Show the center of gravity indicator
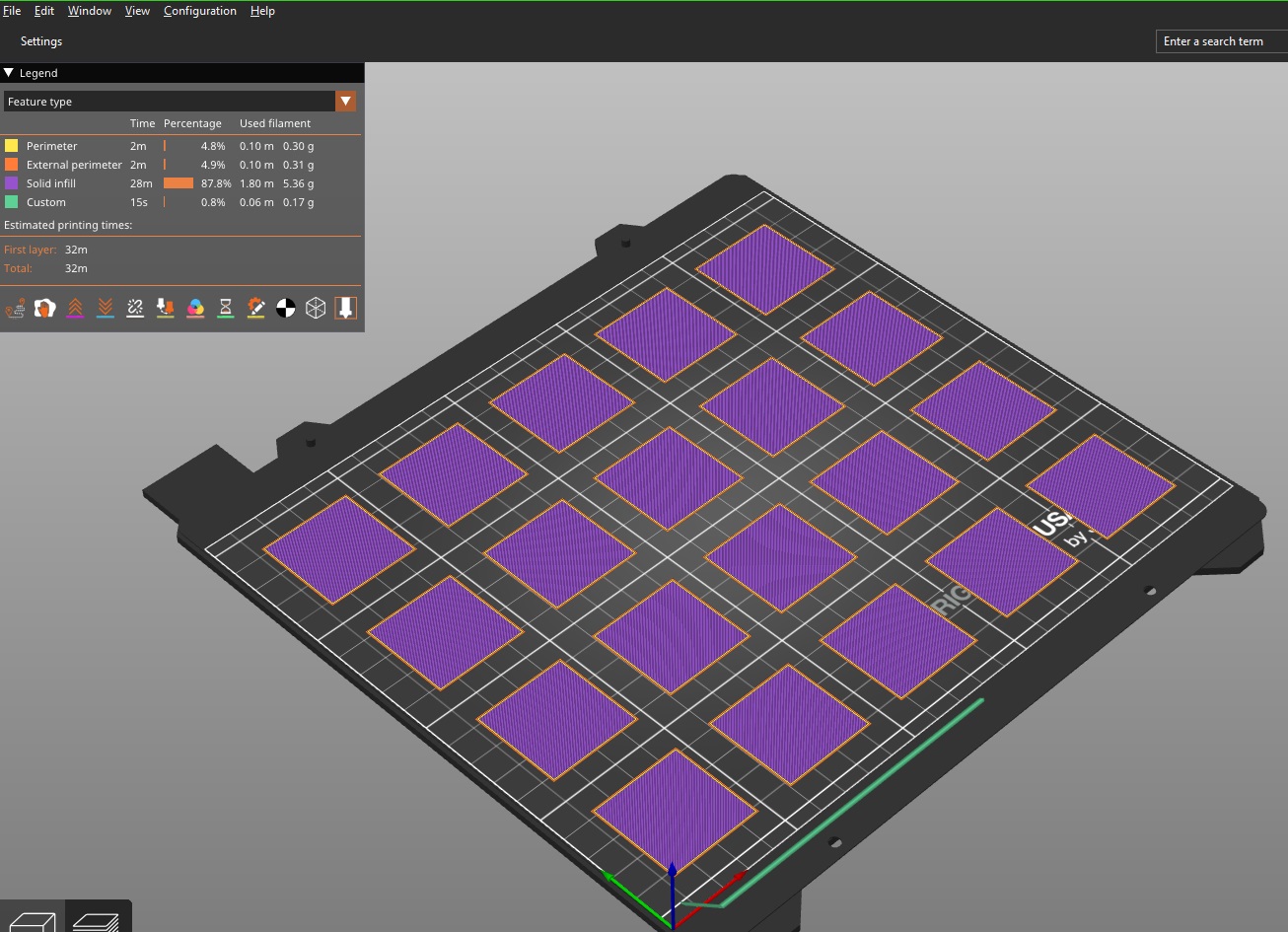The image size is (1288, 932). pyautogui.click(x=286, y=308)
